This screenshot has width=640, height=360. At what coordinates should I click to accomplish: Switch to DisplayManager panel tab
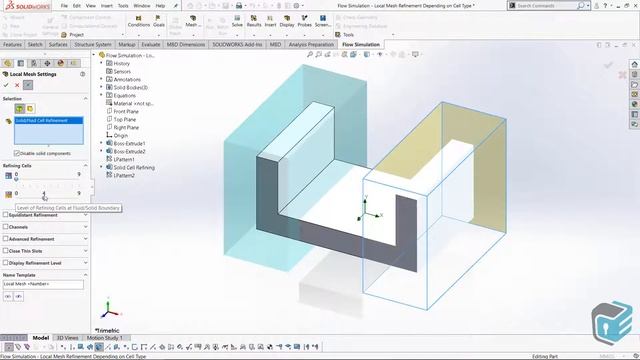61,63
